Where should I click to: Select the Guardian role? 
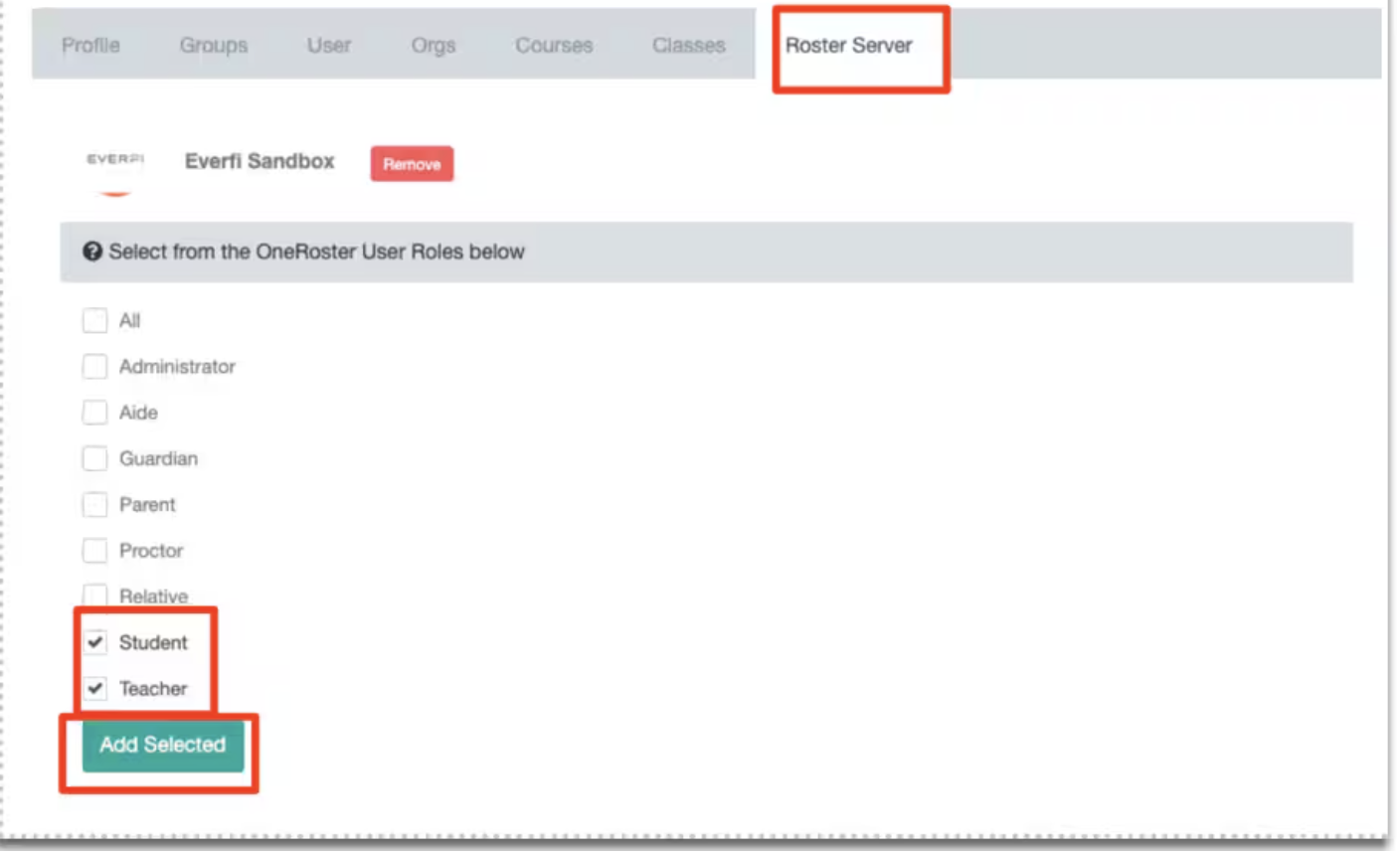point(94,458)
